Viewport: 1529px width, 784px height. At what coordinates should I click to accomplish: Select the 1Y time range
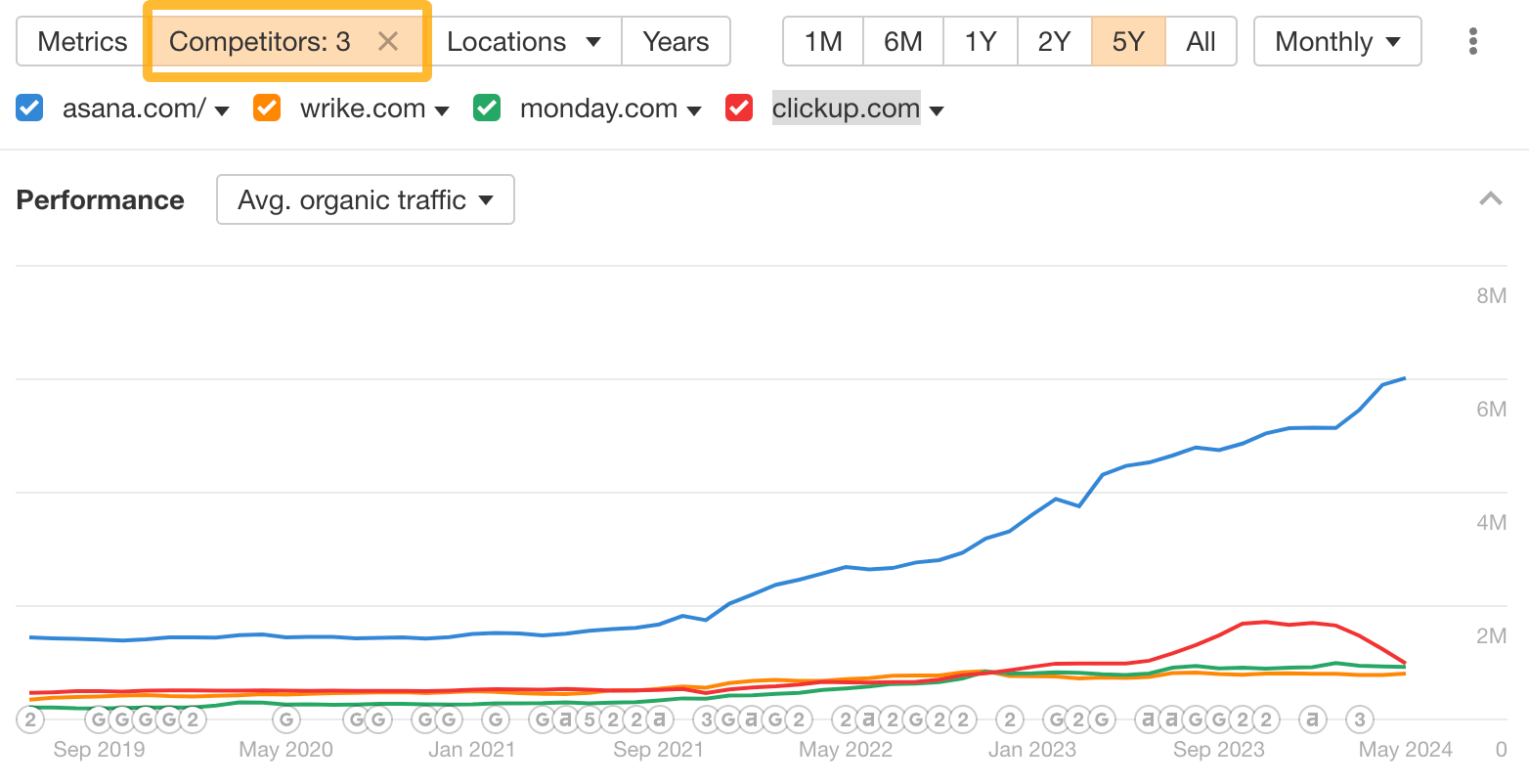click(x=980, y=41)
